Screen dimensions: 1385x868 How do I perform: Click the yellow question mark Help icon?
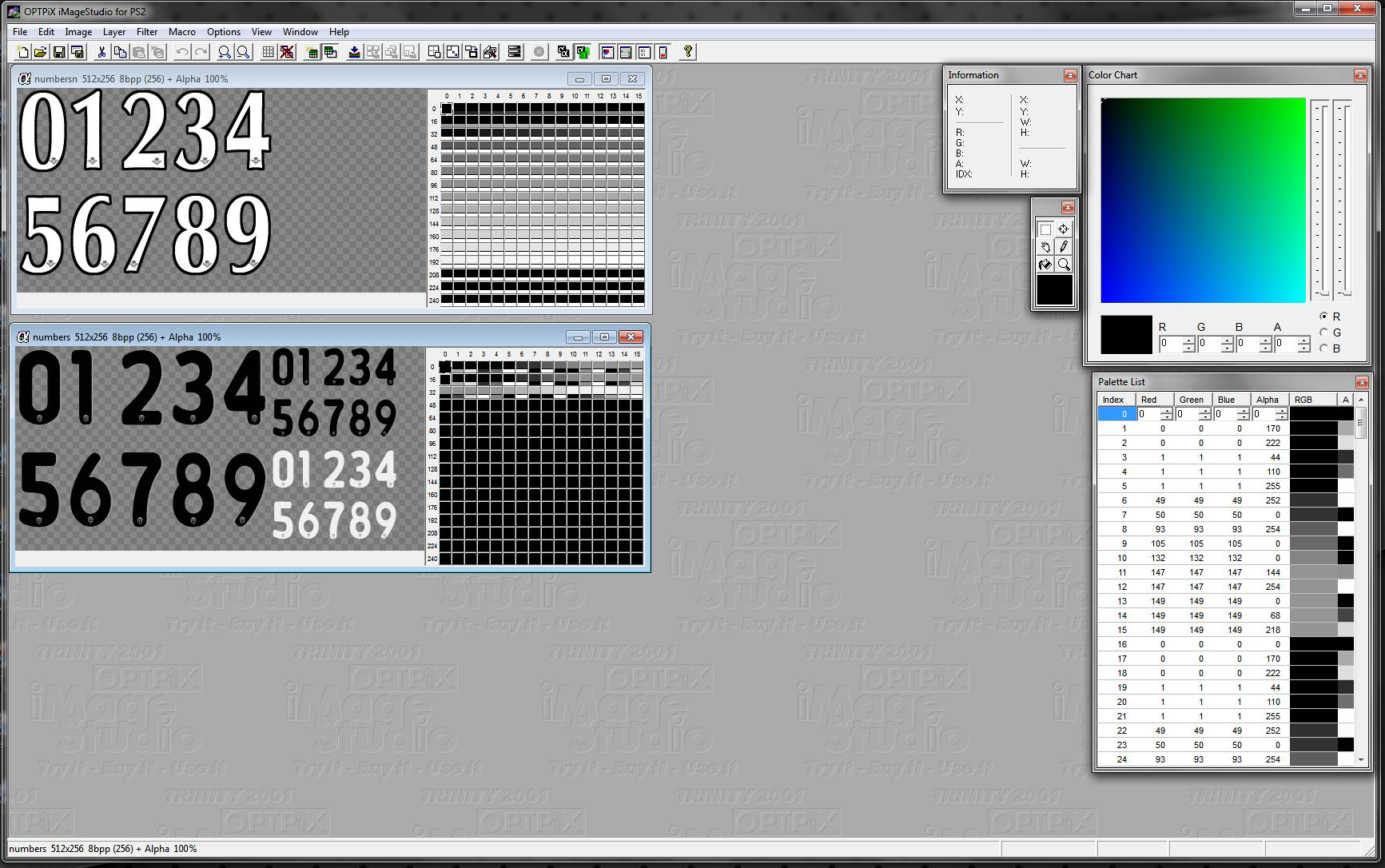click(687, 52)
